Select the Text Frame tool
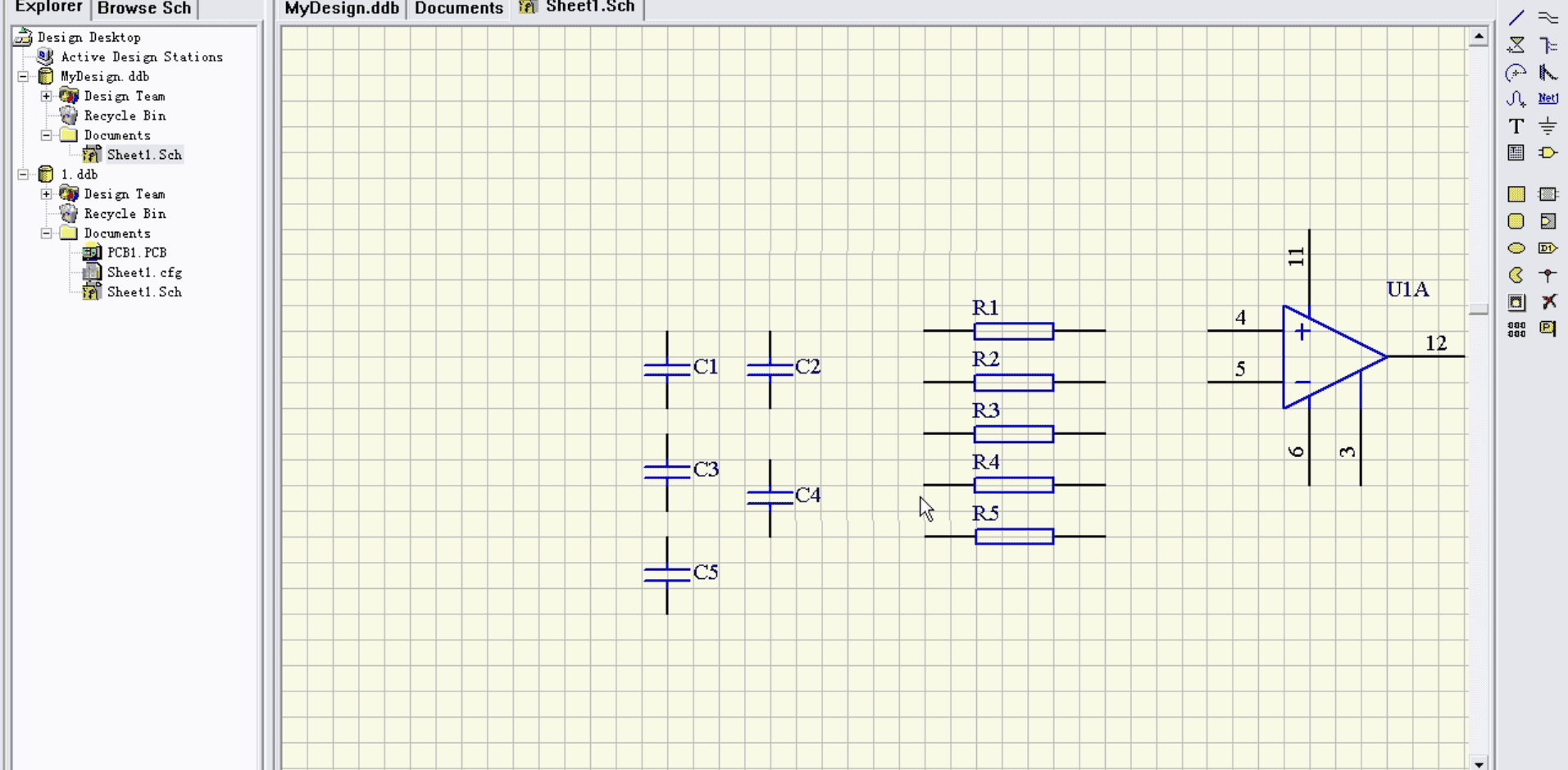1568x770 pixels. click(1516, 152)
